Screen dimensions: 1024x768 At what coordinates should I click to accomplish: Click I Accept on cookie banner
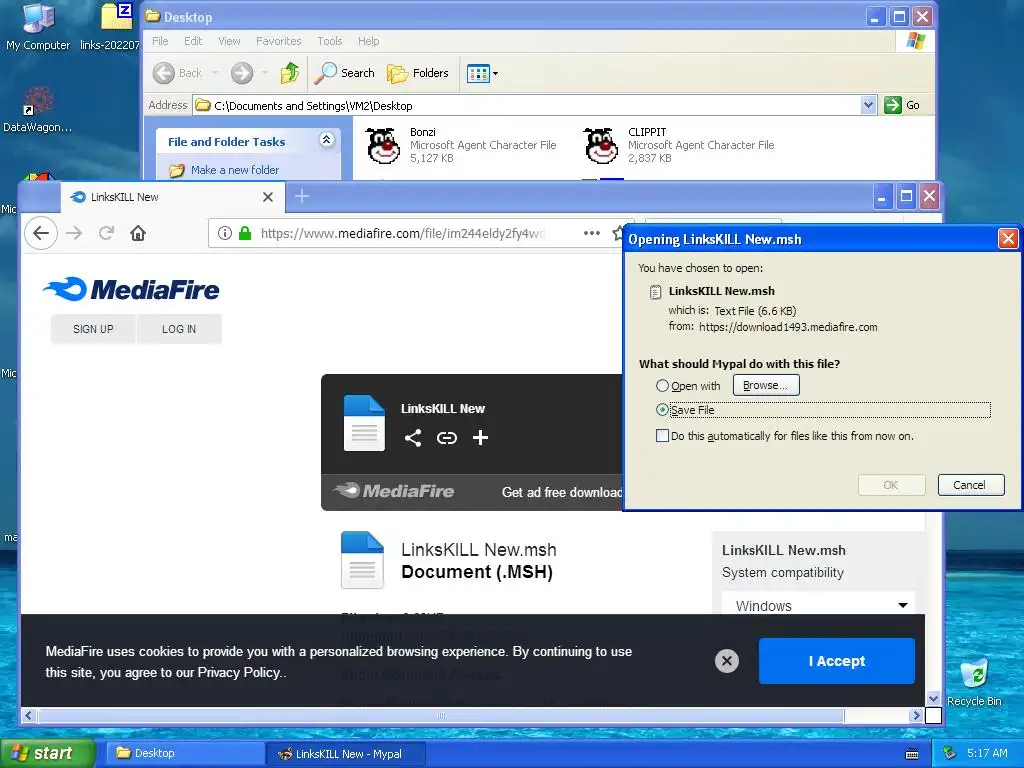pos(837,661)
